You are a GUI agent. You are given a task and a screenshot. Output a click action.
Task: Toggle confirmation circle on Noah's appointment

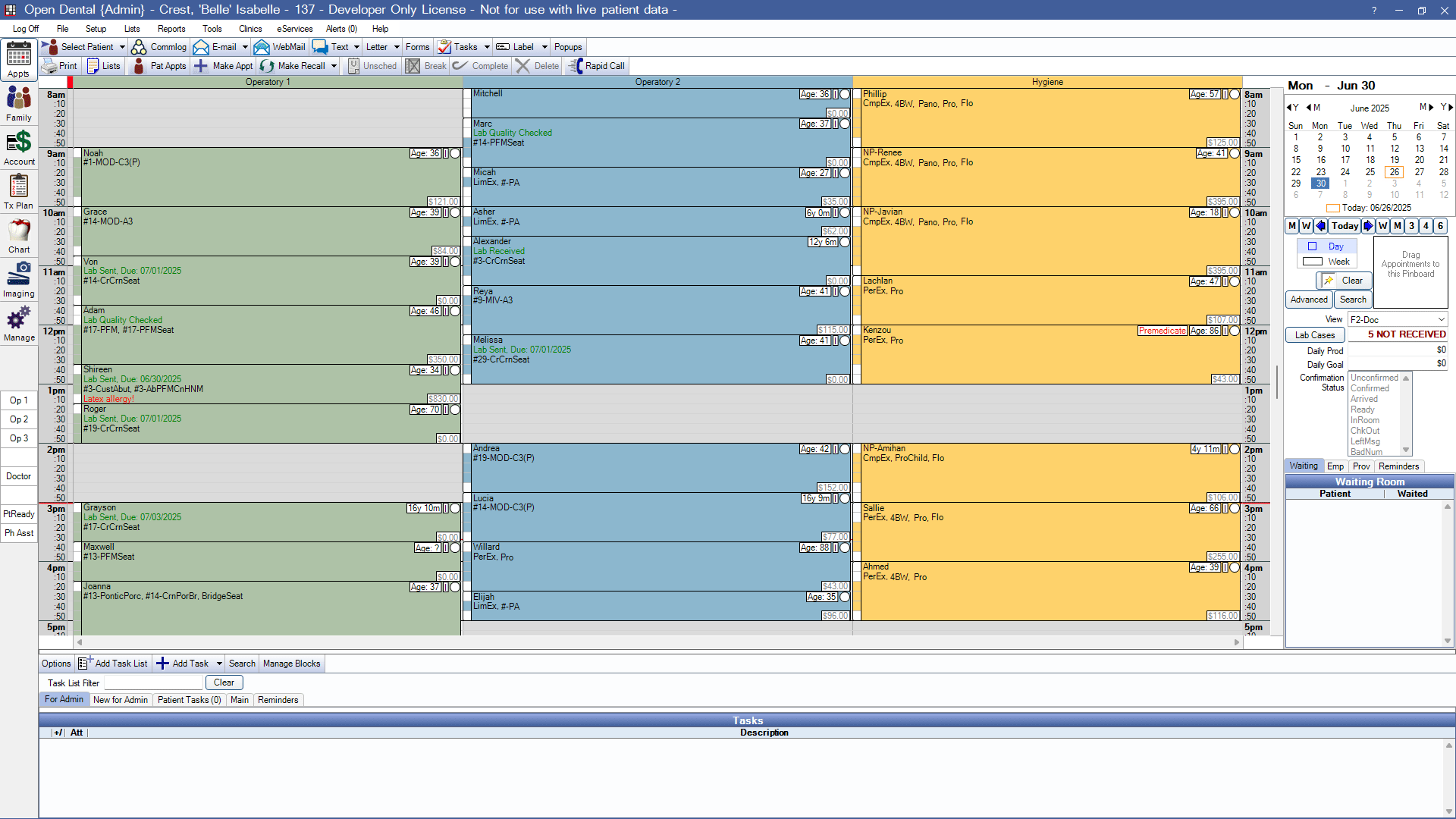[x=455, y=153]
